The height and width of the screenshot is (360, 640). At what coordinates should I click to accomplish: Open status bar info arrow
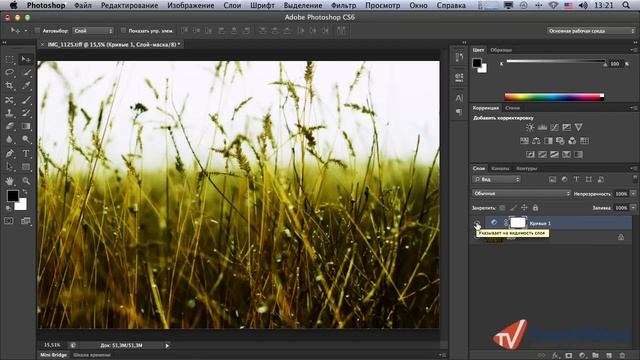coord(167,346)
